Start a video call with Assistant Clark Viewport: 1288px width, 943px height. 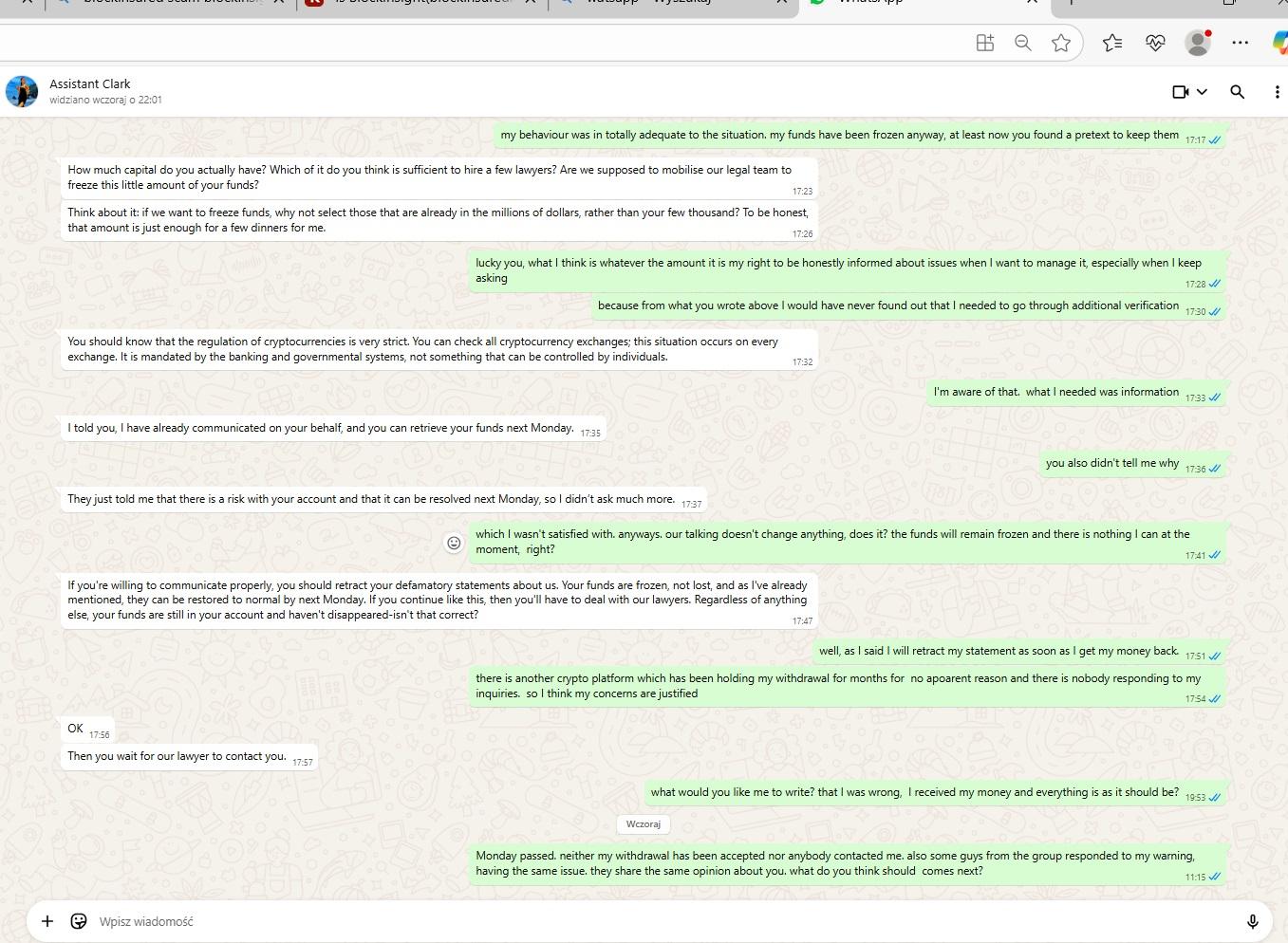pos(1180,92)
